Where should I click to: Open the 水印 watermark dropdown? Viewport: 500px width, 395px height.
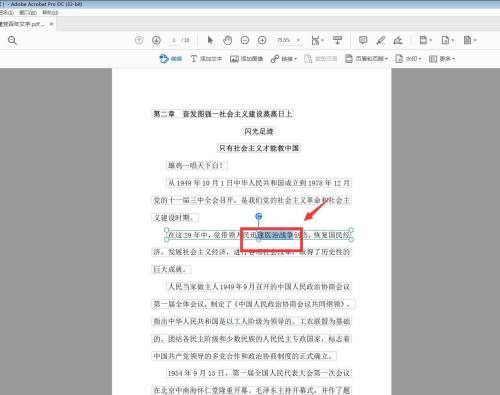(x=408, y=59)
